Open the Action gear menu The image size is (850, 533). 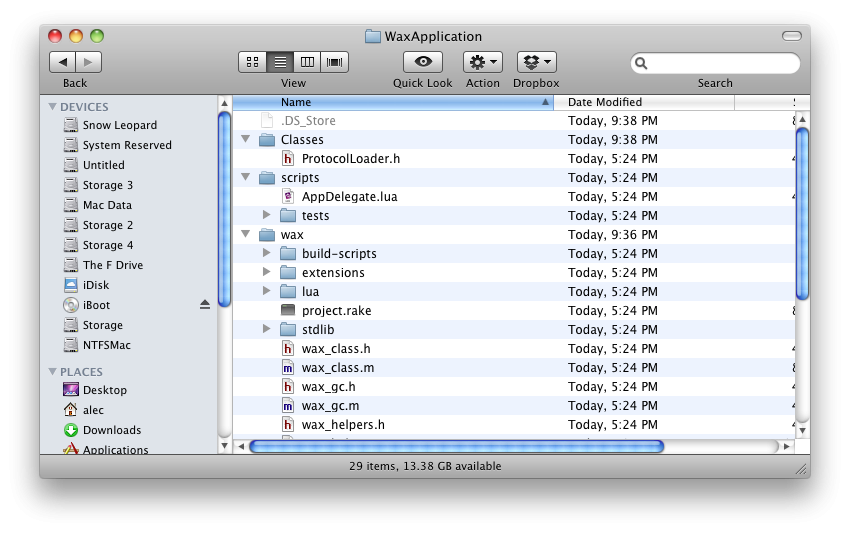[x=482, y=62]
